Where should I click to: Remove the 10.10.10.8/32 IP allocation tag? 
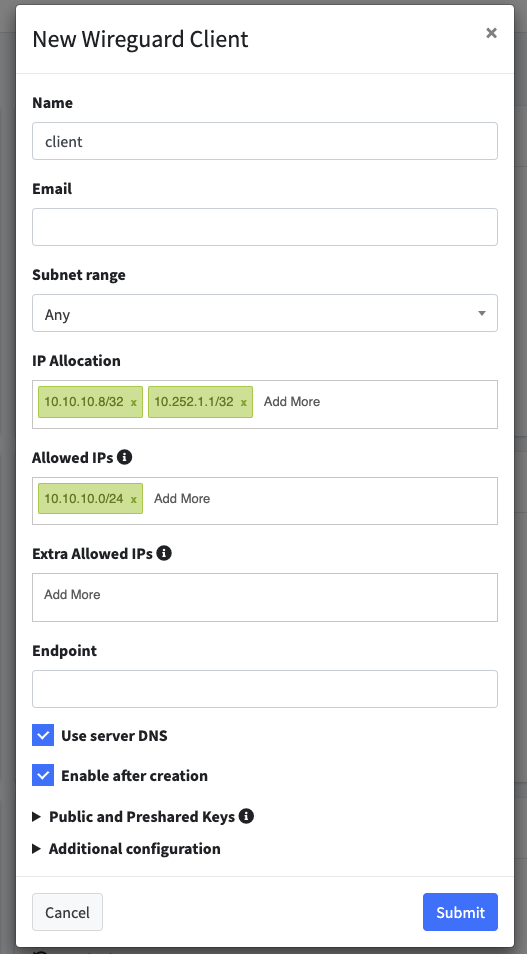[x=133, y=402]
